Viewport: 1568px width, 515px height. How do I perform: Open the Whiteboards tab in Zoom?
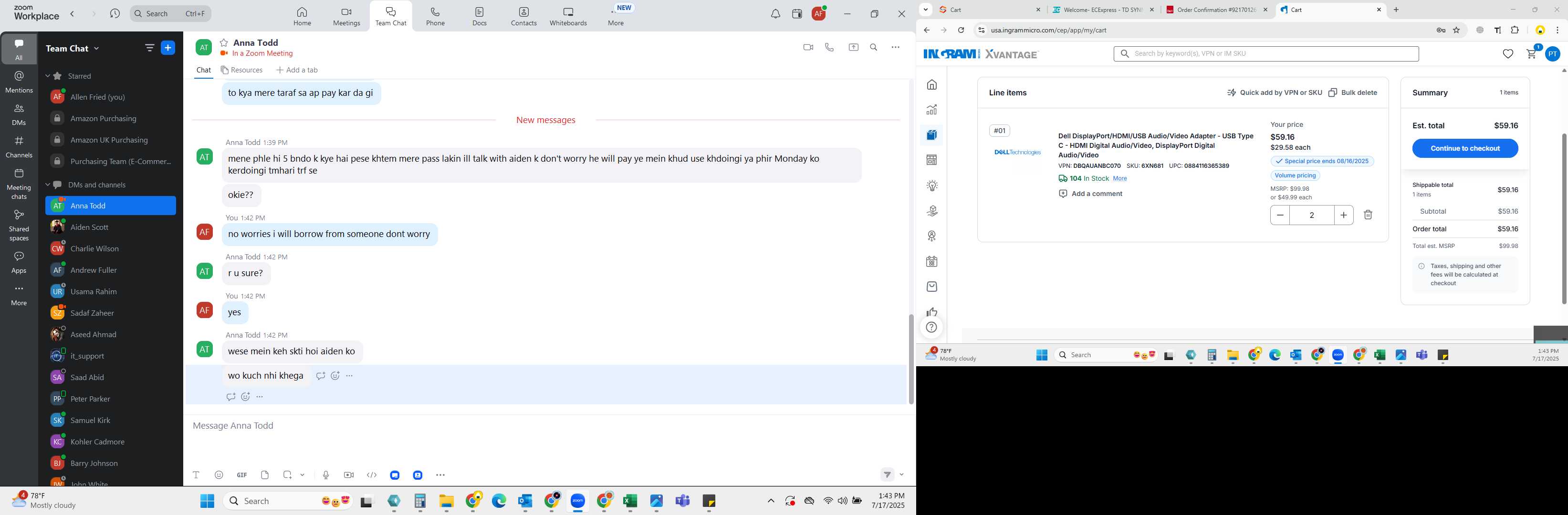point(568,16)
